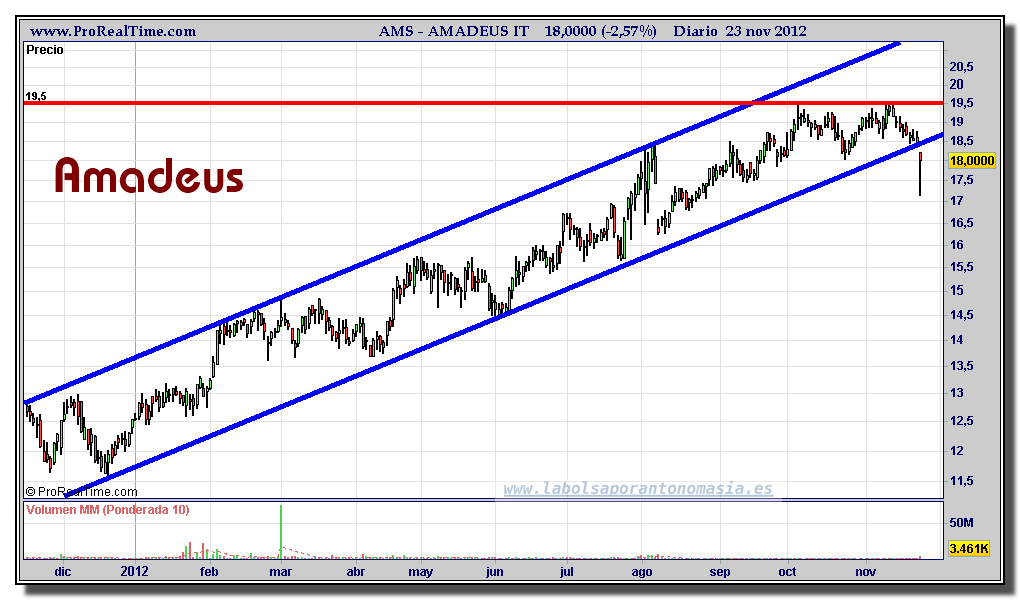Click the 13 price axis label
Viewport: 1020px width, 600px height.
point(956,393)
